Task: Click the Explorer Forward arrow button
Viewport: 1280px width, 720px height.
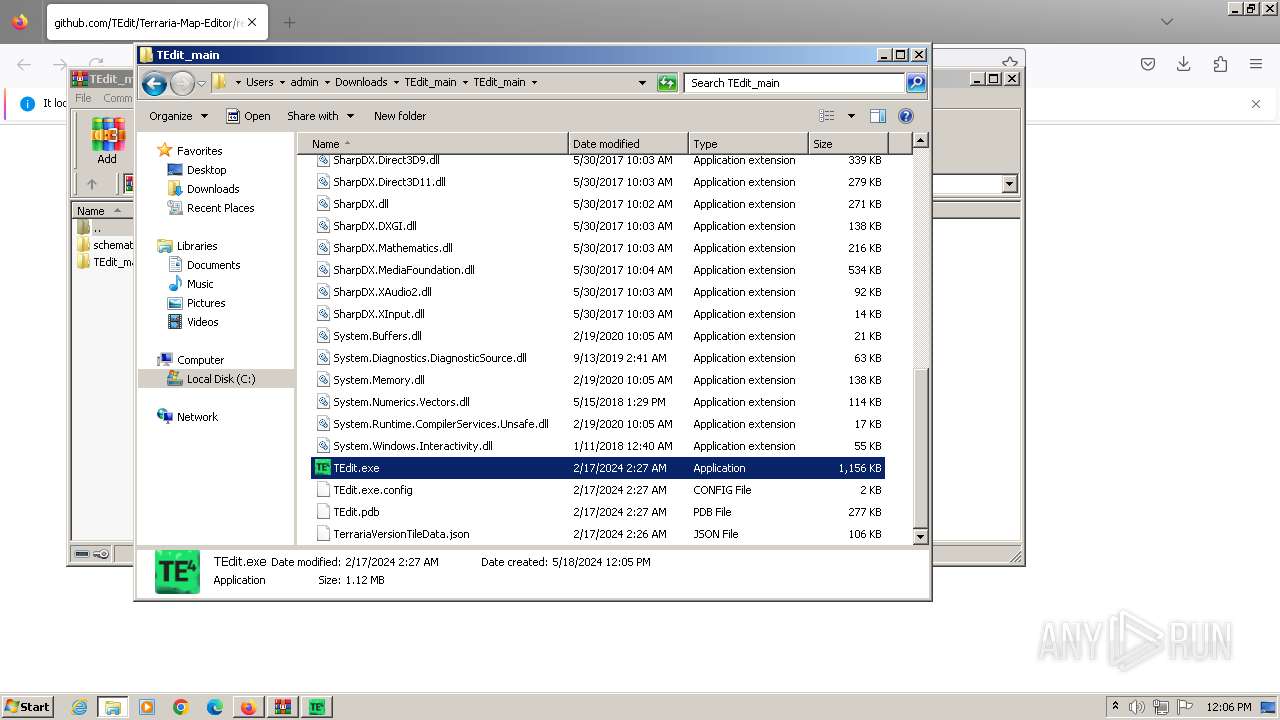Action: click(182, 83)
